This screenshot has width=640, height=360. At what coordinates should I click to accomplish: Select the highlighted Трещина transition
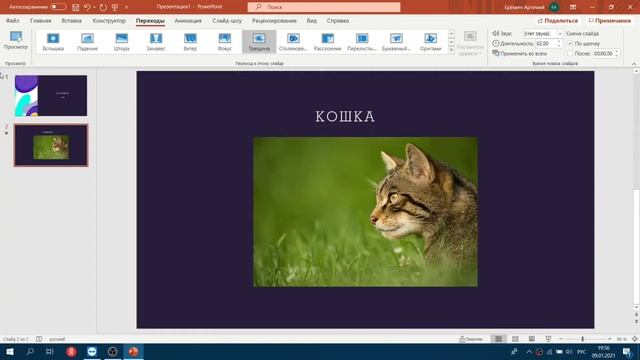259,42
